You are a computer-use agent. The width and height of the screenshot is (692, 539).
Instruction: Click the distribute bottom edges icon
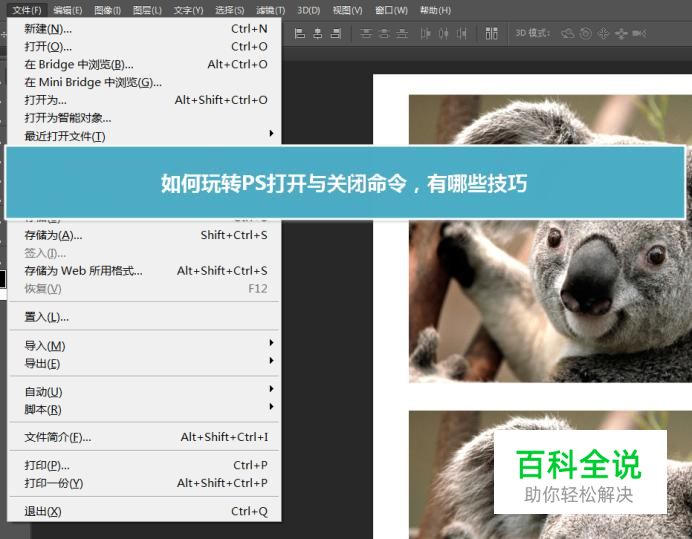click(x=402, y=33)
